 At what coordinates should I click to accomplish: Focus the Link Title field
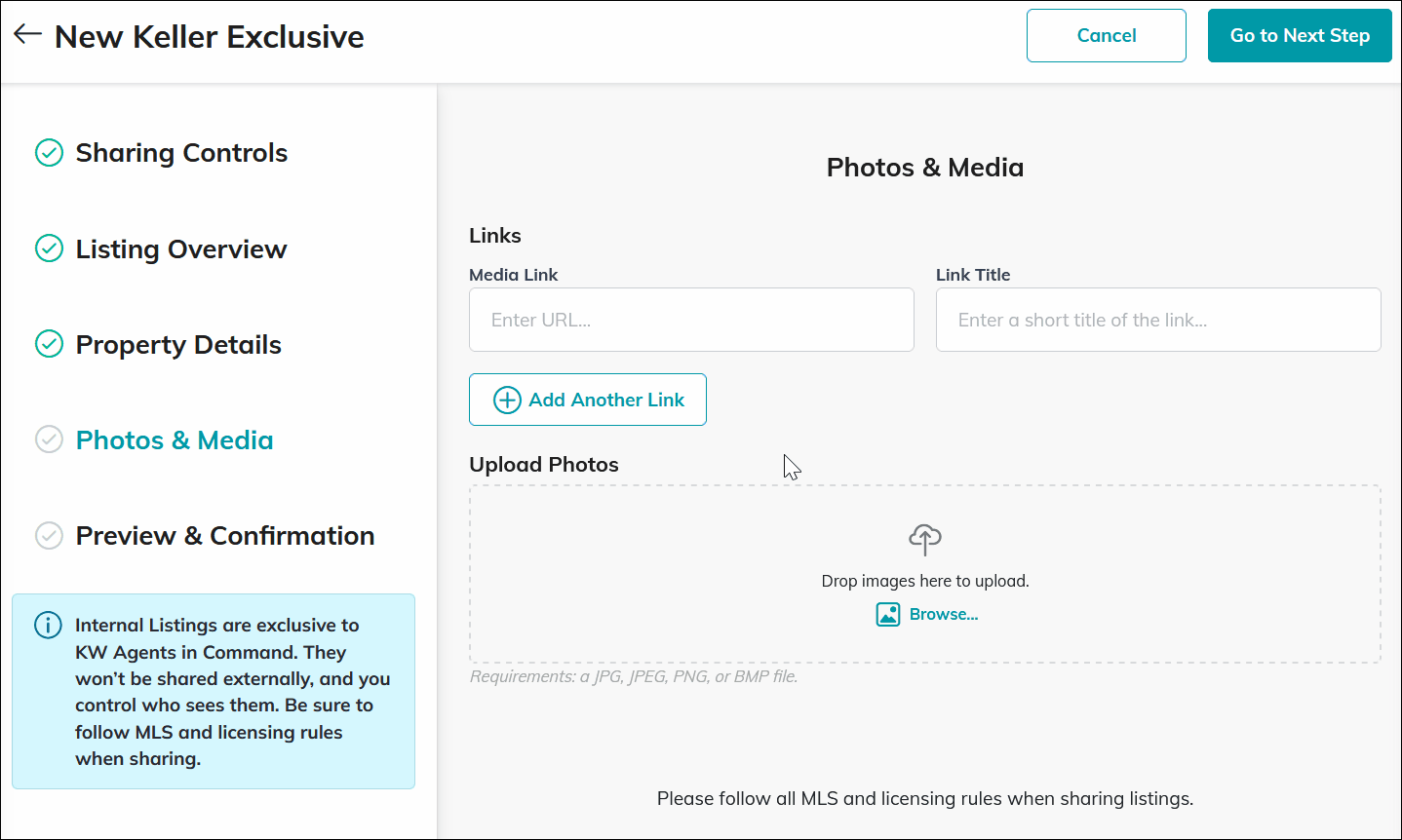coord(1158,320)
